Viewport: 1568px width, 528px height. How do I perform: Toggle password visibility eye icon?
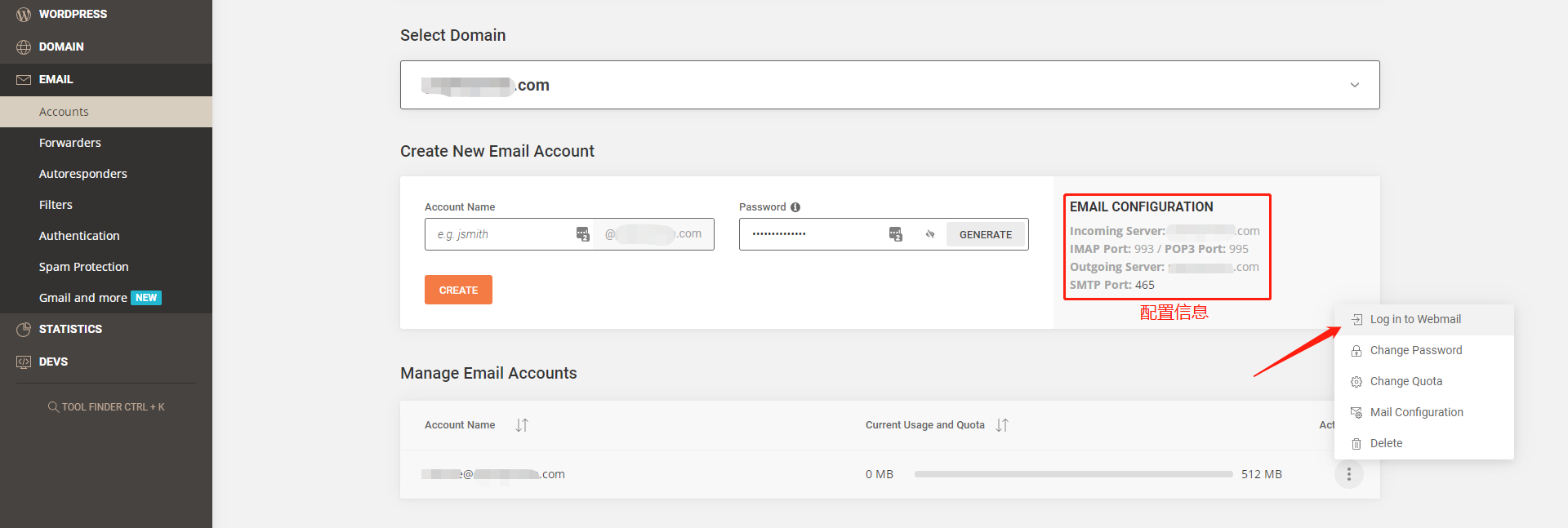pos(930,234)
